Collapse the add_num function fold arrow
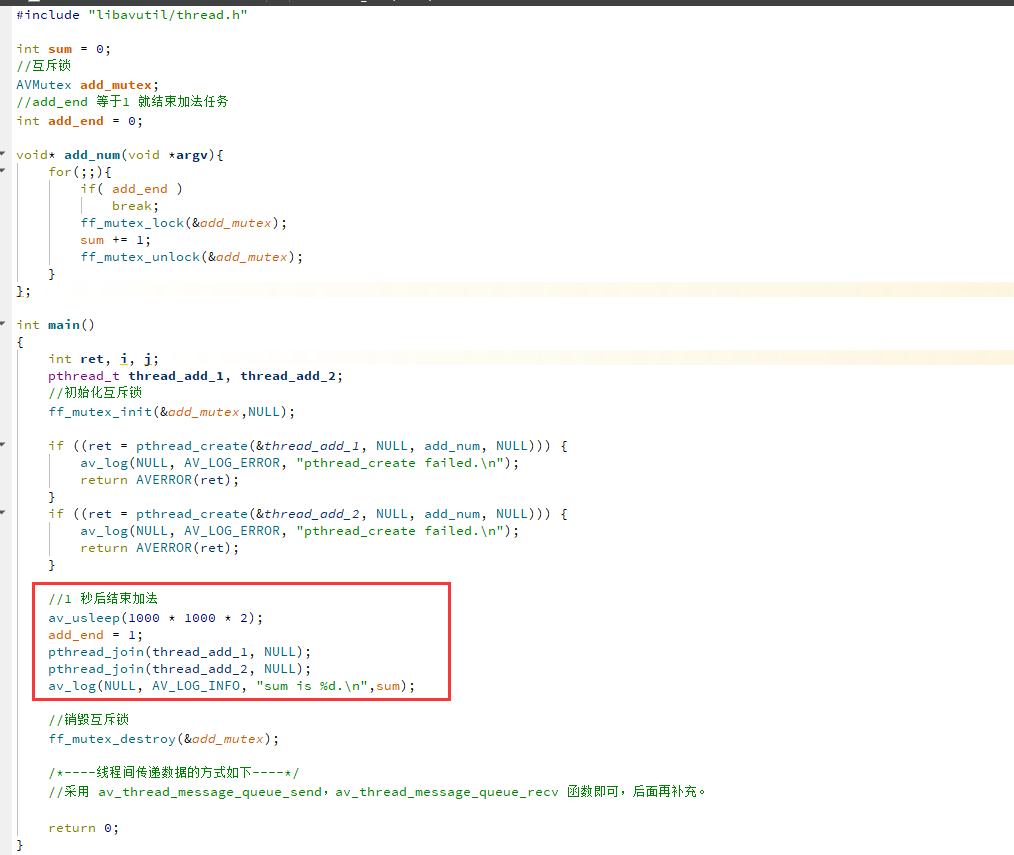This screenshot has width=1014, height=855. [3, 154]
